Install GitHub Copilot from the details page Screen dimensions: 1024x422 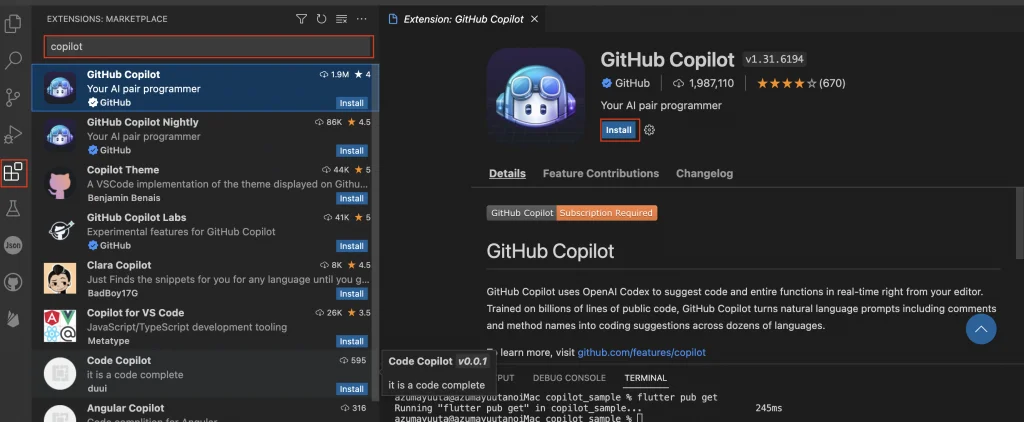coord(619,130)
